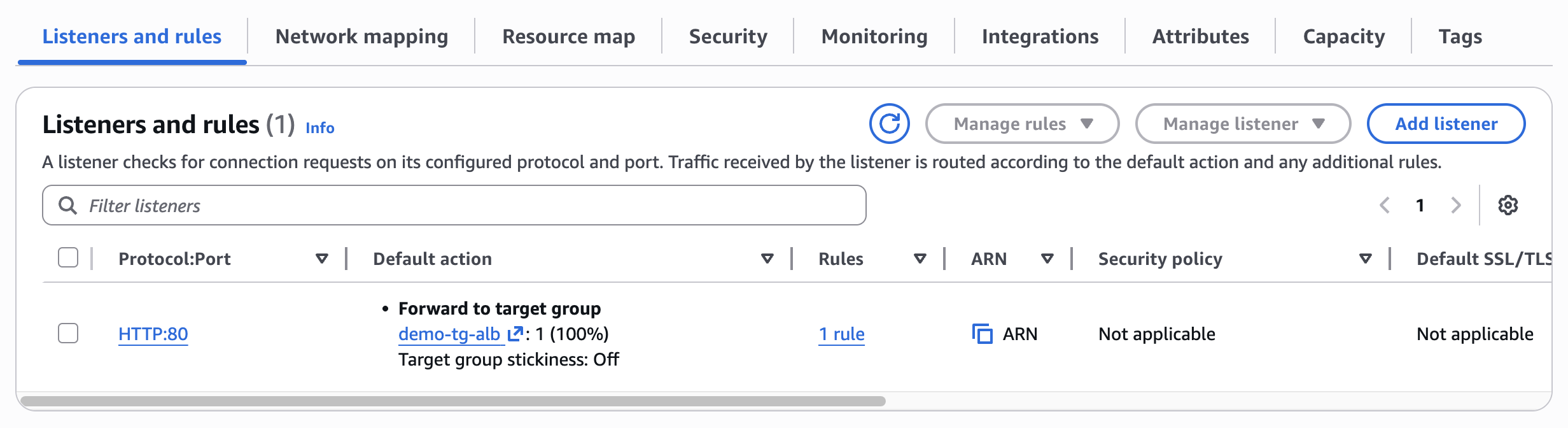The height and width of the screenshot is (428, 1568).
Task: Sort by Security policy column arrow
Action: click(x=1365, y=259)
